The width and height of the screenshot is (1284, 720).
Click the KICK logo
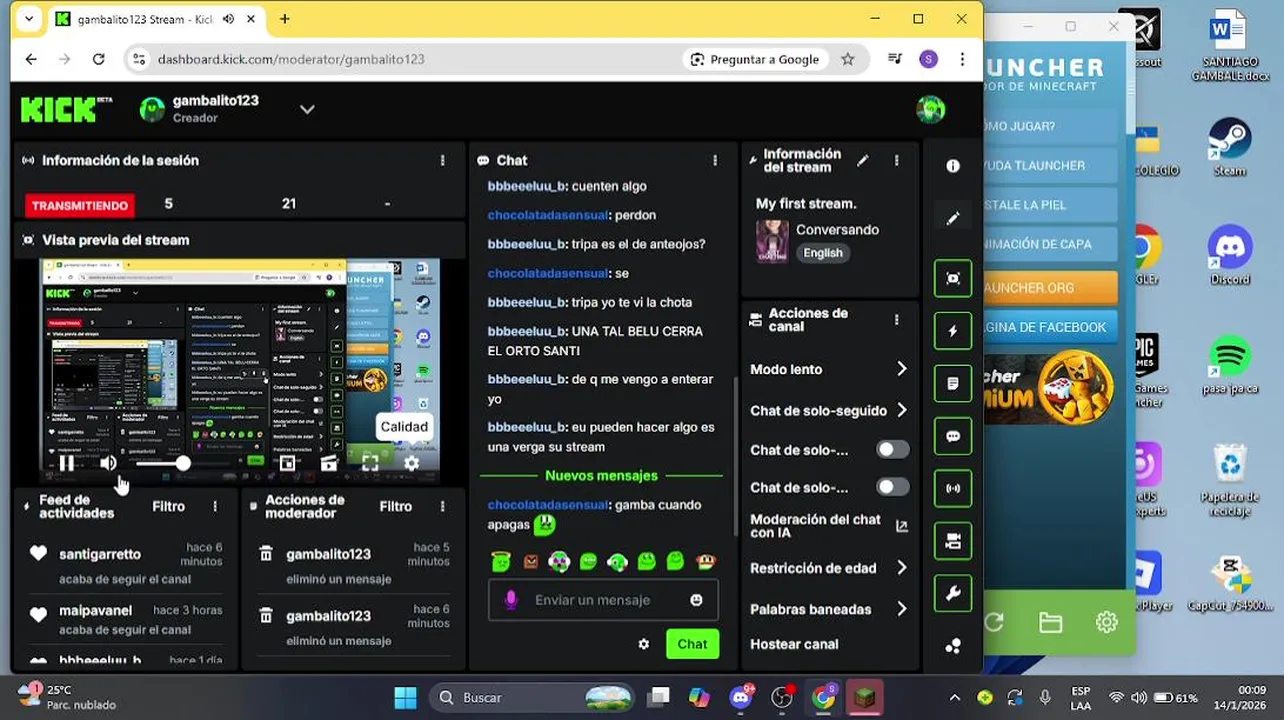pyautogui.click(x=66, y=109)
